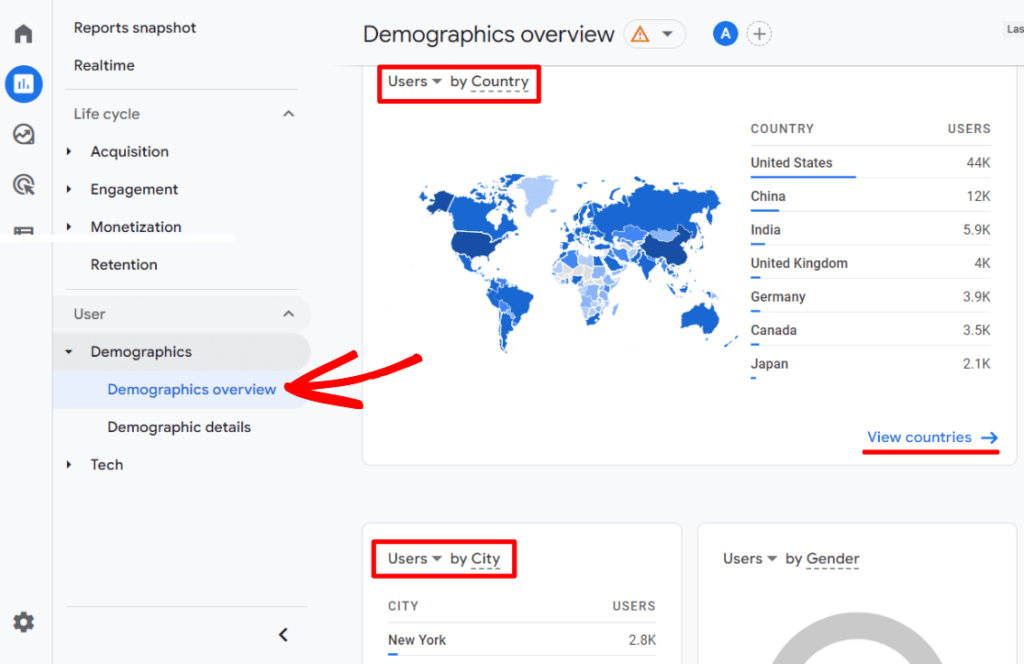The image size is (1024, 664).
Task: Collapse the User section chevron
Action: tap(289, 313)
